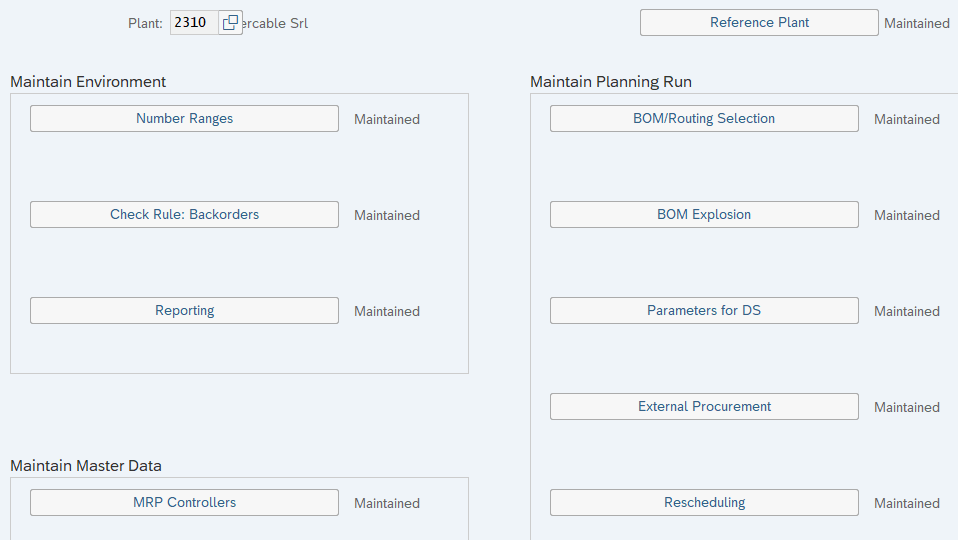
Task: Select External Procurement button
Action: (704, 407)
